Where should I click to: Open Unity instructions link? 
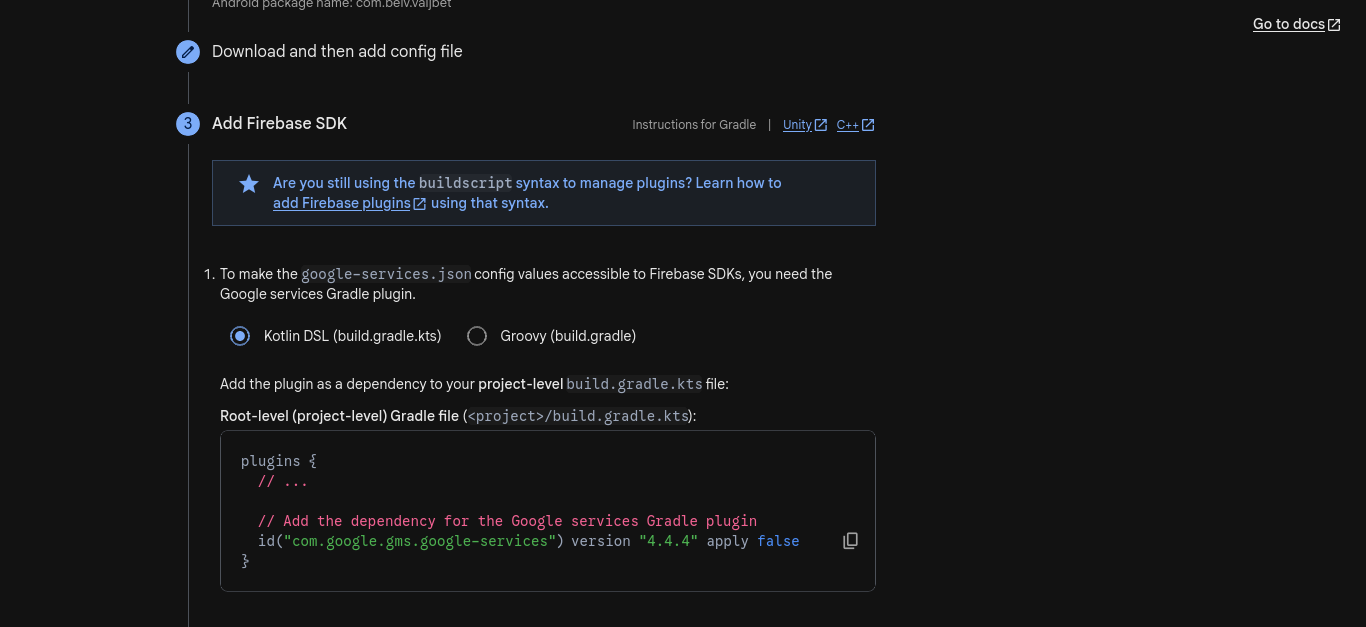click(797, 125)
